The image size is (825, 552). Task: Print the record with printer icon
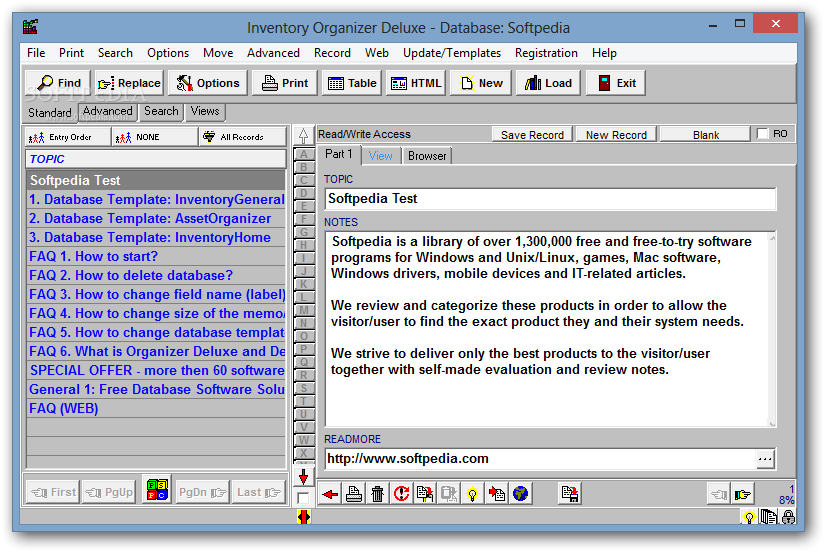(354, 494)
